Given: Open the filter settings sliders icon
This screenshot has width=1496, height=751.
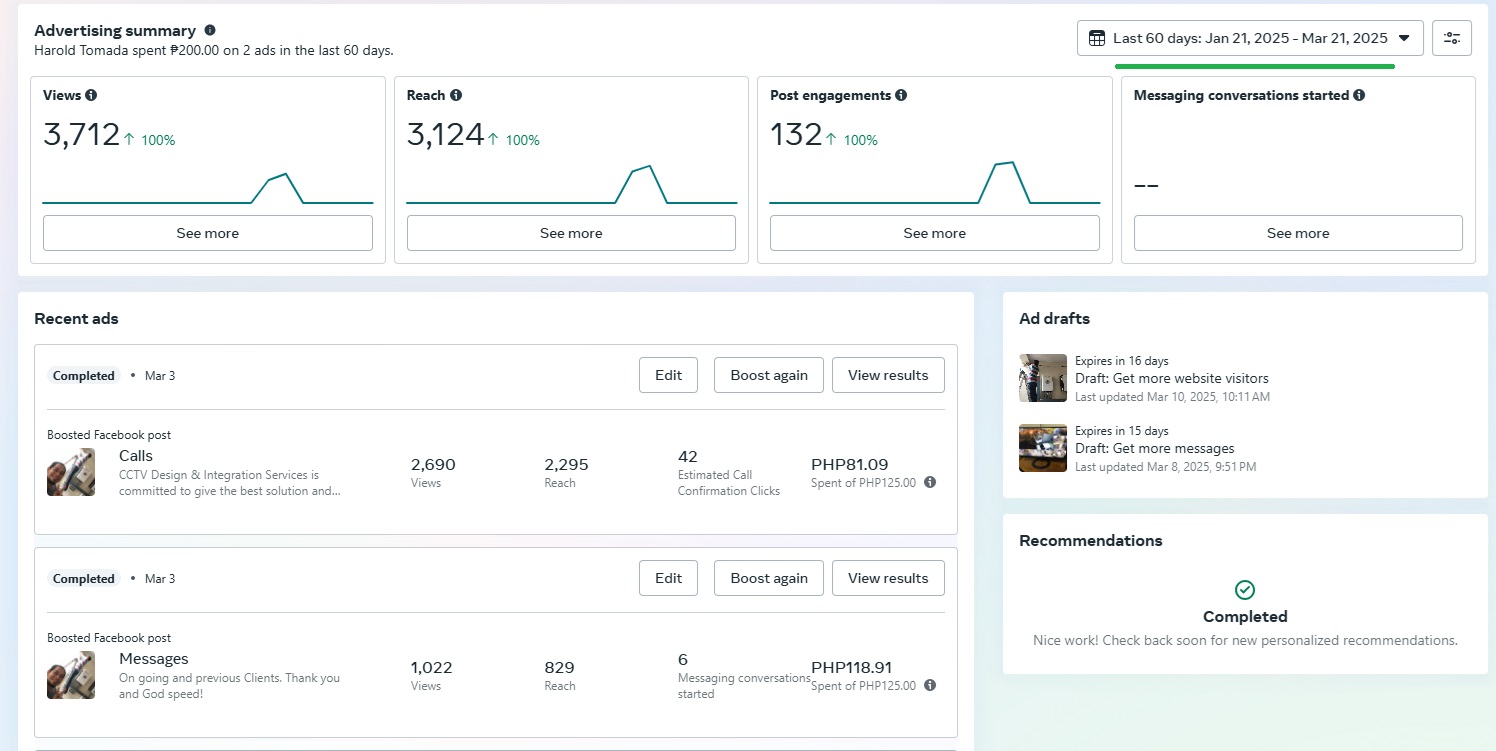Looking at the screenshot, I should click(x=1452, y=38).
